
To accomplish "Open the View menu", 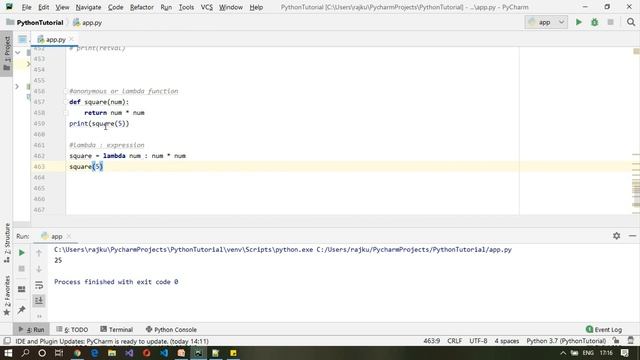I will [62, 7].
